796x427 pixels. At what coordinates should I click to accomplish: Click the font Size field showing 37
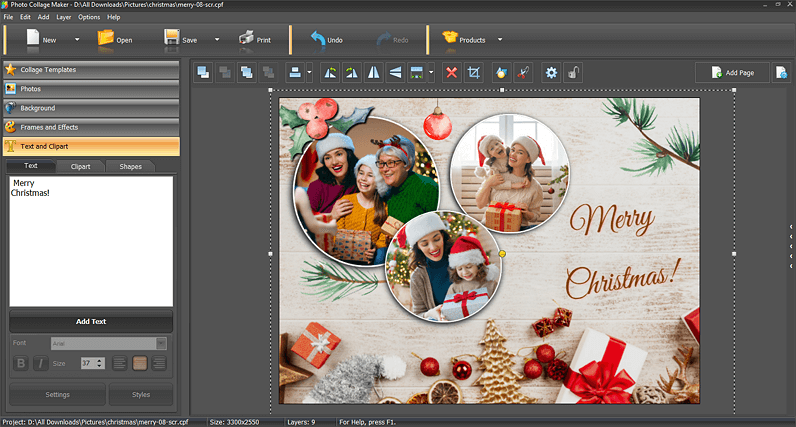(x=88, y=363)
